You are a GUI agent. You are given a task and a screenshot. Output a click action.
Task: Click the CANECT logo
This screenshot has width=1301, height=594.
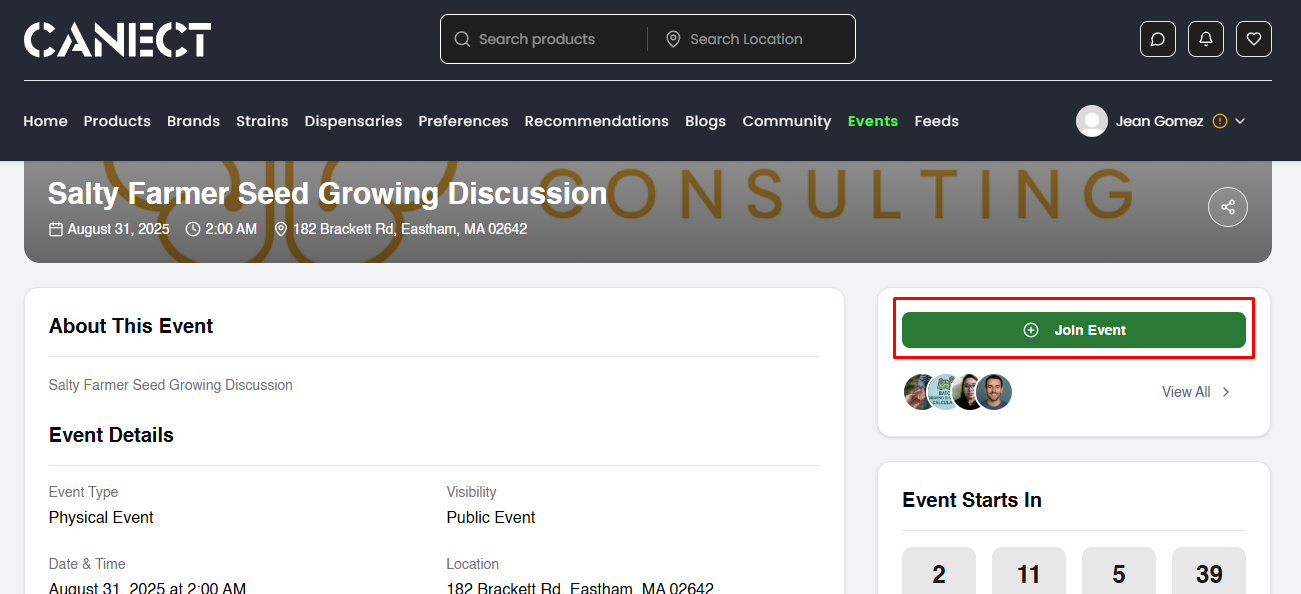click(x=117, y=40)
